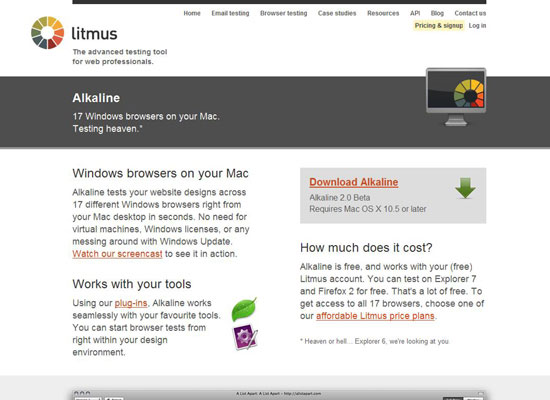Open the Resources nav item

[383, 13]
